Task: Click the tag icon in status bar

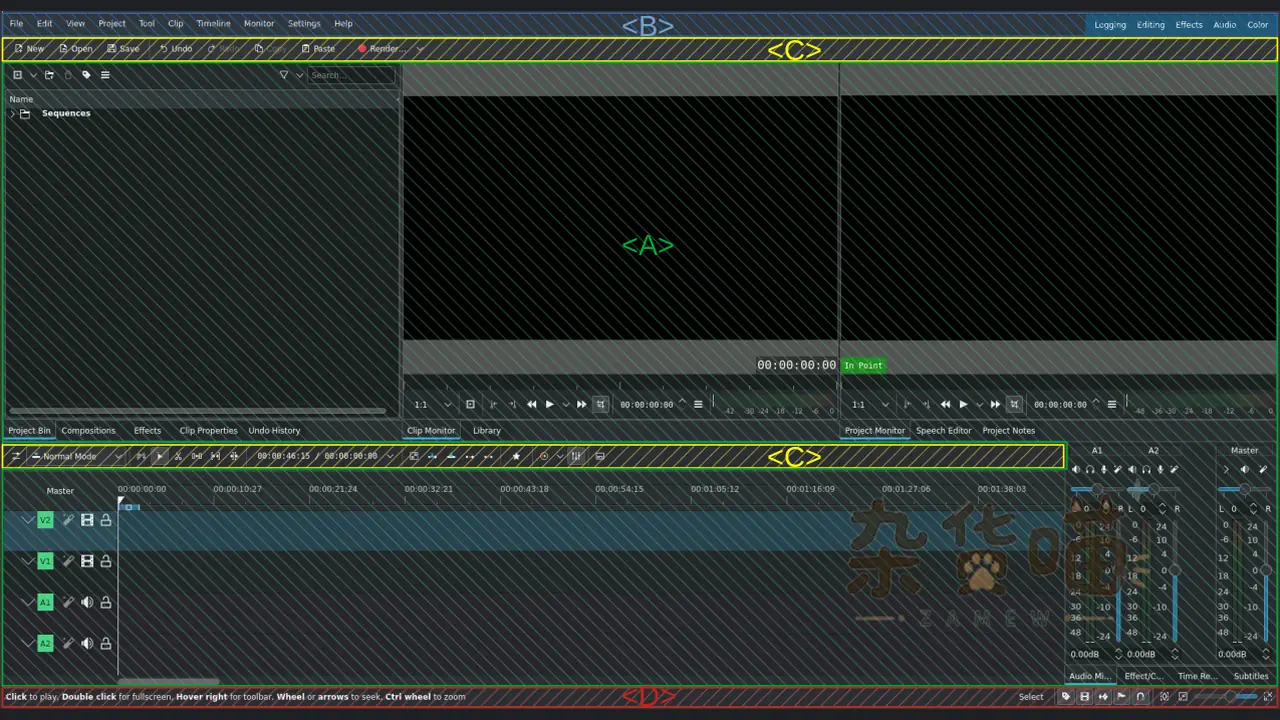Action: click(1066, 697)
